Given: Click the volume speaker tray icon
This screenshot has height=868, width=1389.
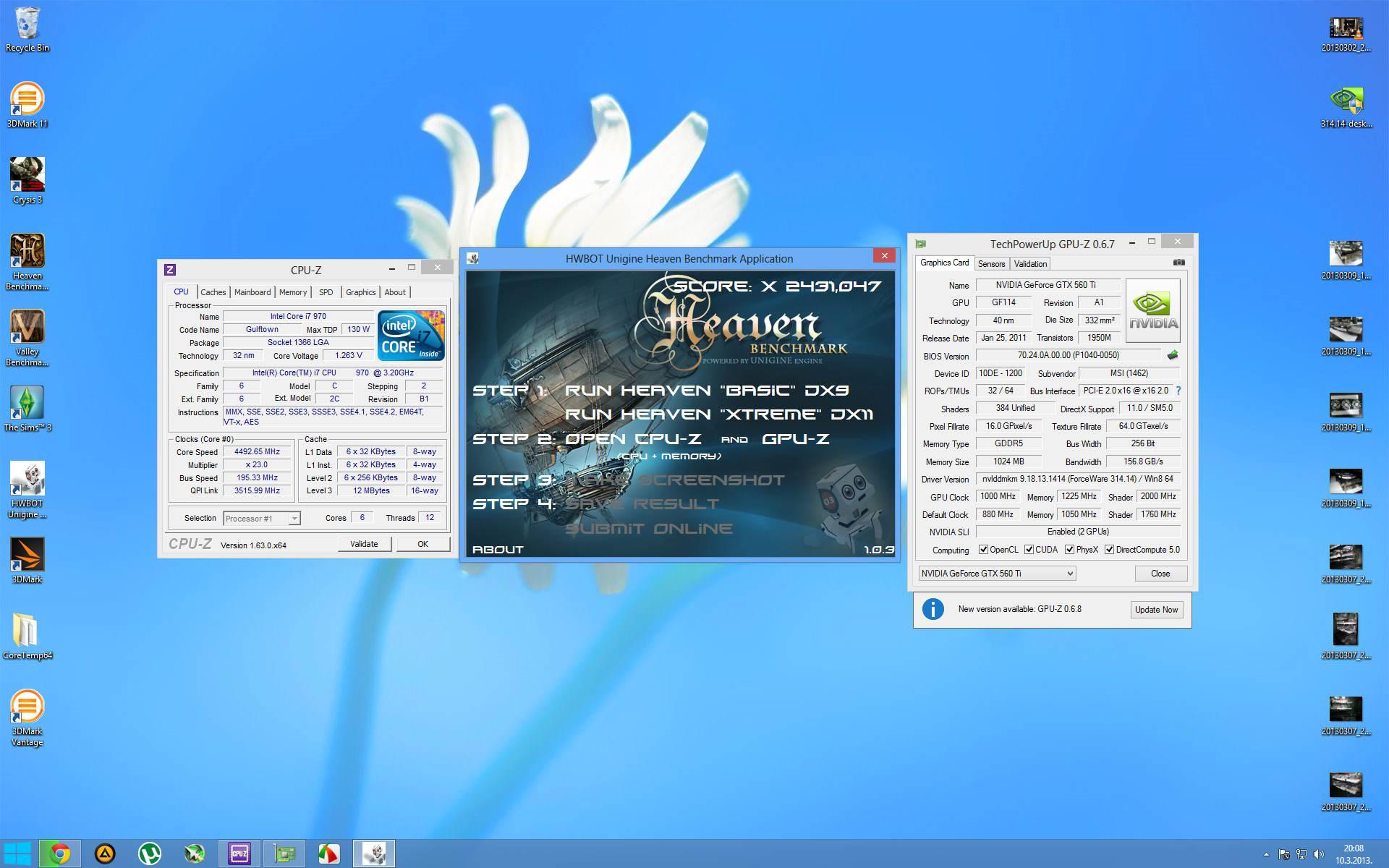Looking at the screenshot, I should tap(1318, 854).
